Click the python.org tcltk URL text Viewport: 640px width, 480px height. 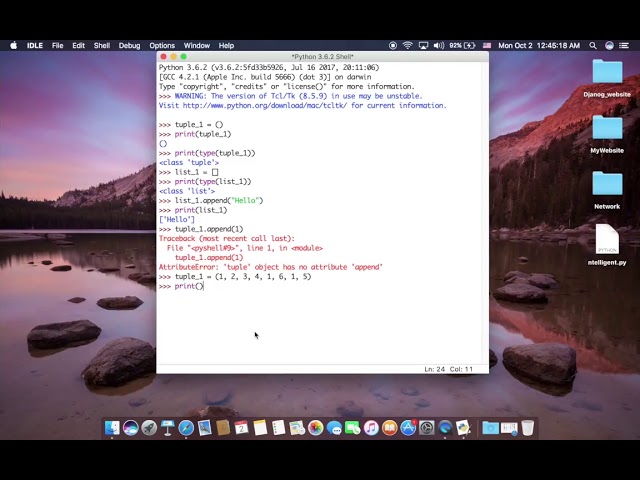265,105
